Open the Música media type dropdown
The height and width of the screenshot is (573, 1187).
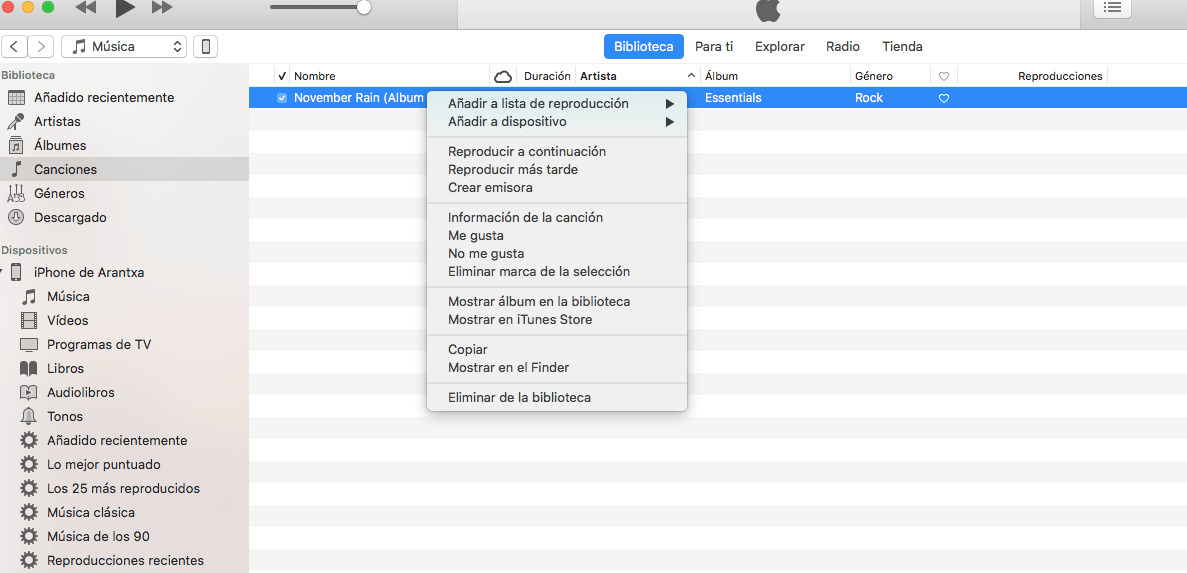pos(123,46)
